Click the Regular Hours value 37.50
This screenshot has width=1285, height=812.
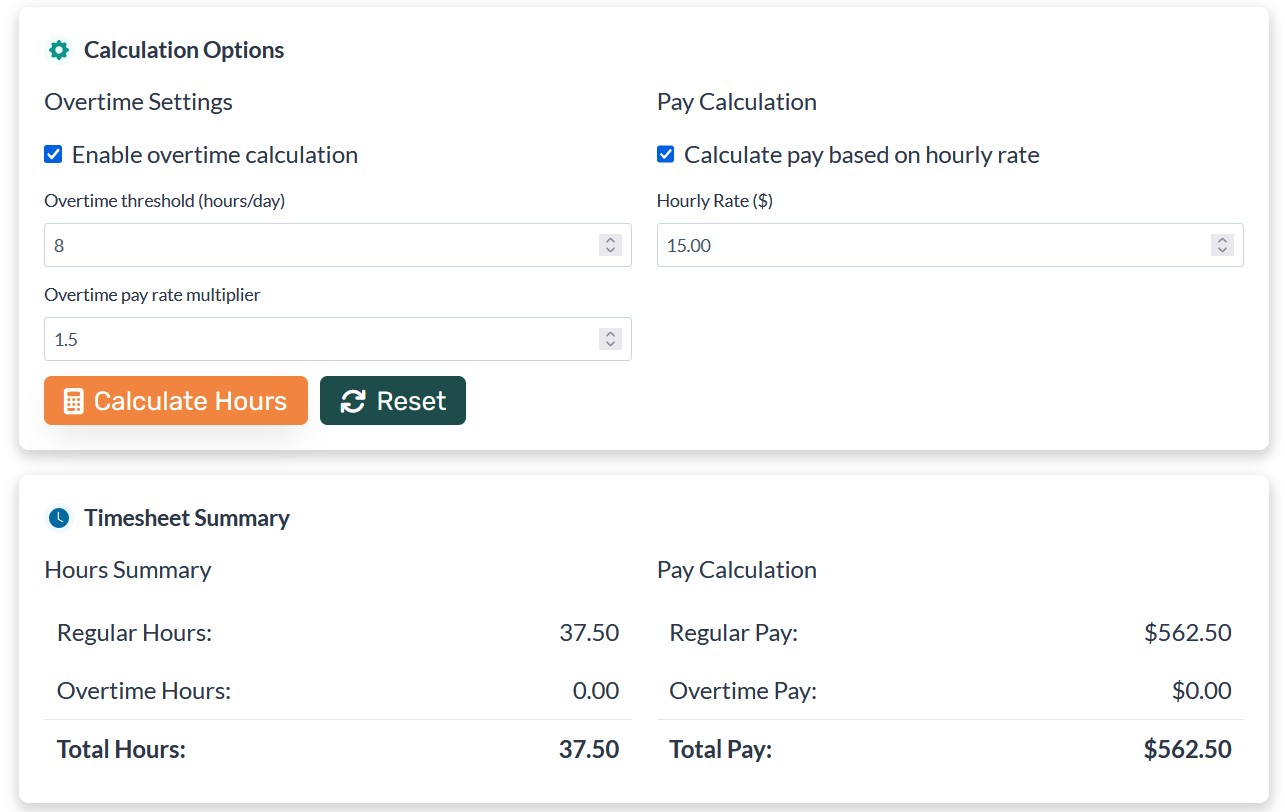589,633
